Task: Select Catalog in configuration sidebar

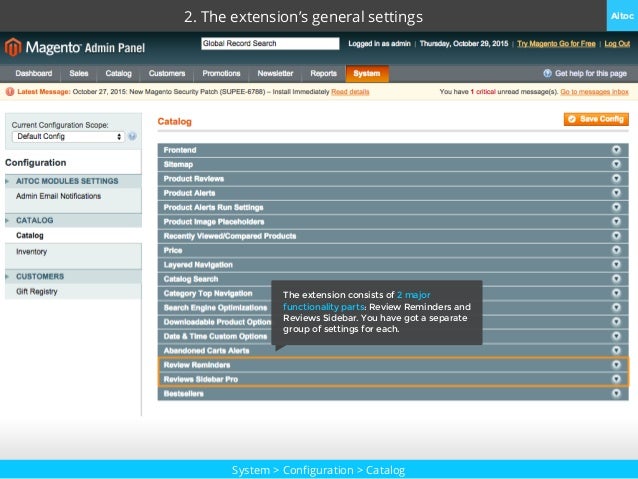Action: click(x=30, y=235)
